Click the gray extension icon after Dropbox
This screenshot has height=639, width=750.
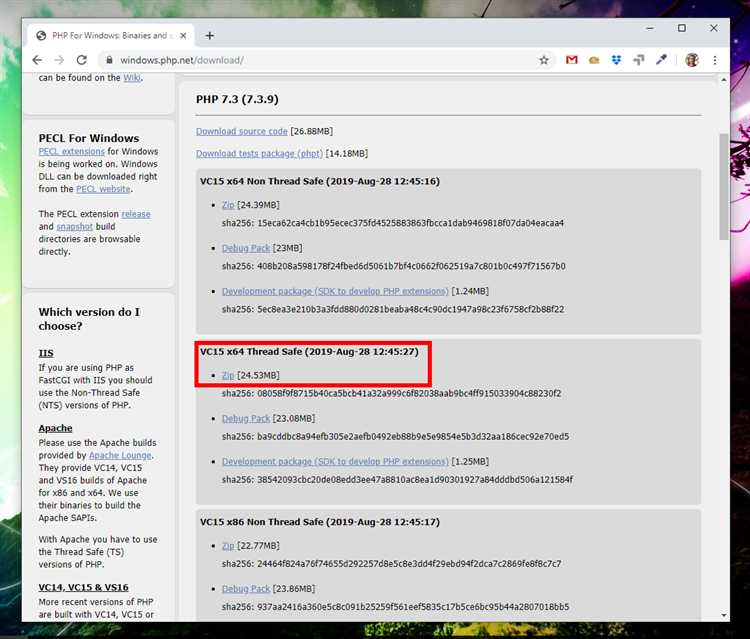click(639, 60)
